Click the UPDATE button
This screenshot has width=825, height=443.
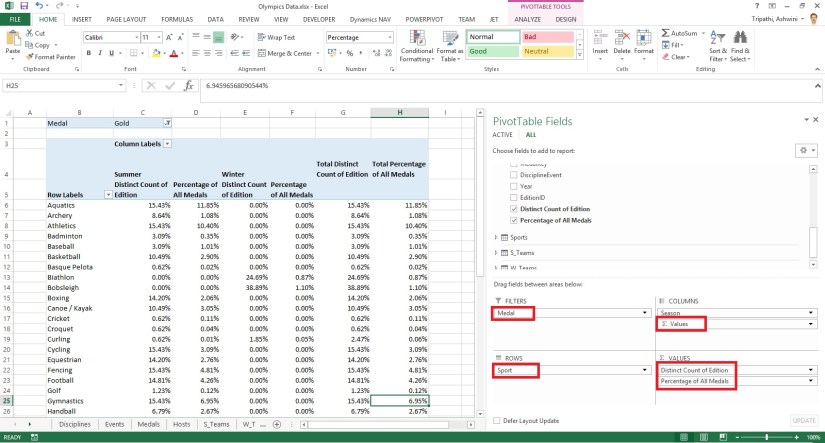tap(804, 421)
